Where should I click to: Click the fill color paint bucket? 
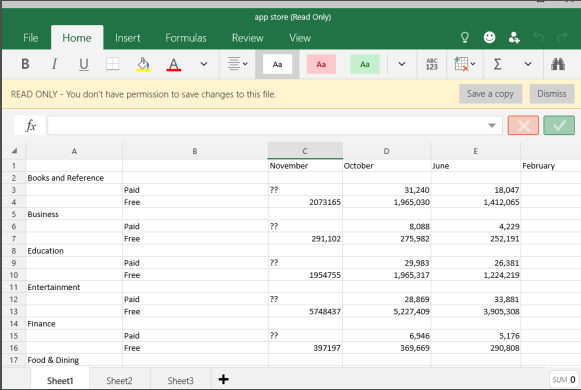point(143,64)
